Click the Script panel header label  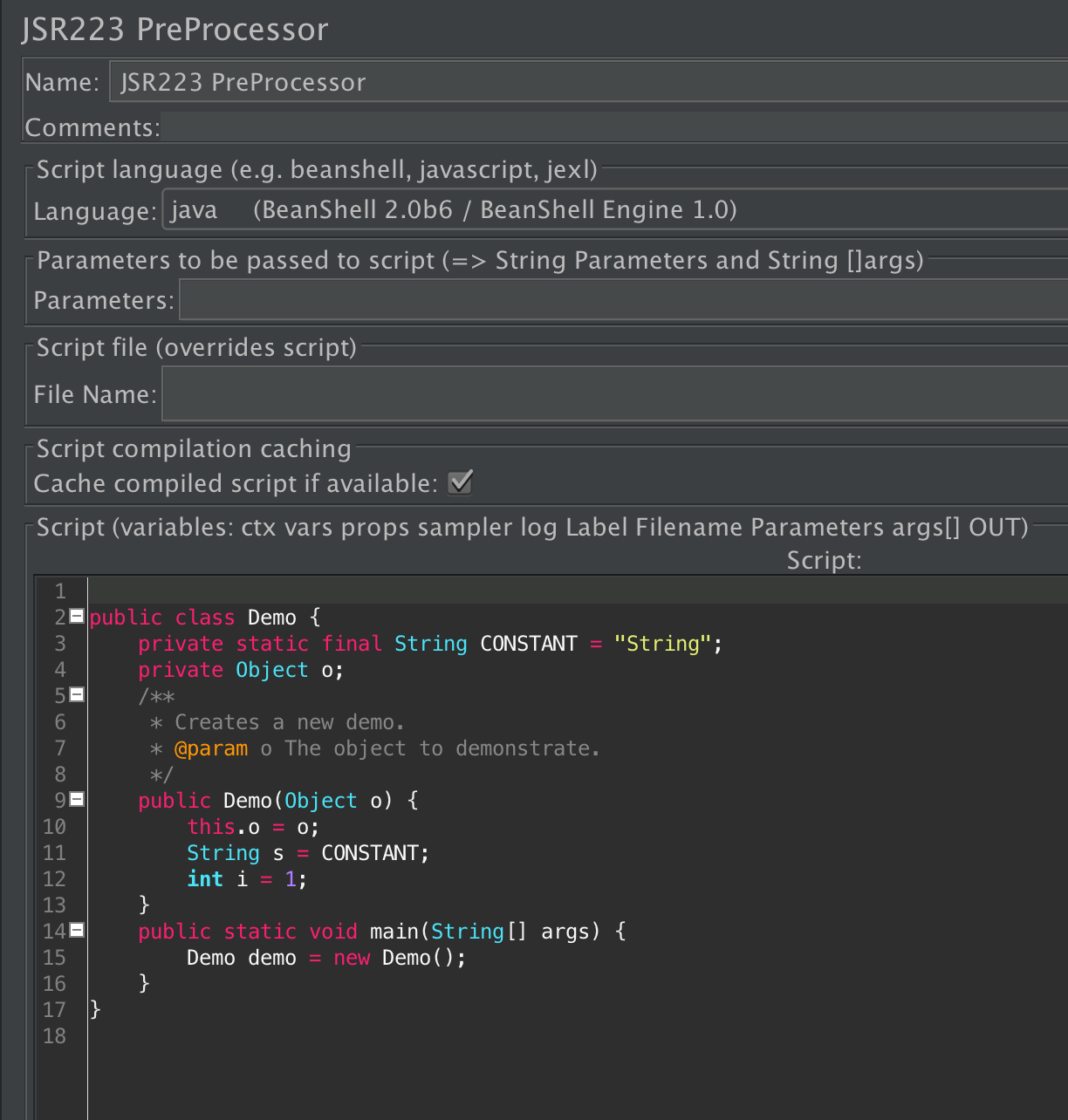click(x=531, y=527)
